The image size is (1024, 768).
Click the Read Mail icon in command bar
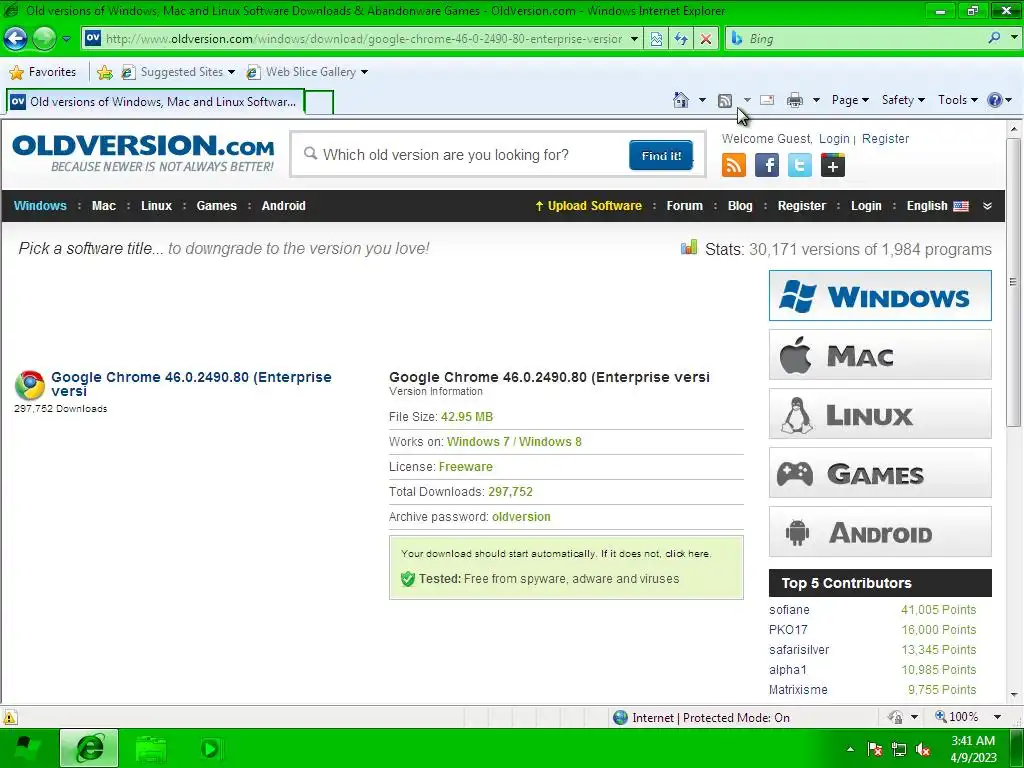pyautogui.click(x=767, y=100)
